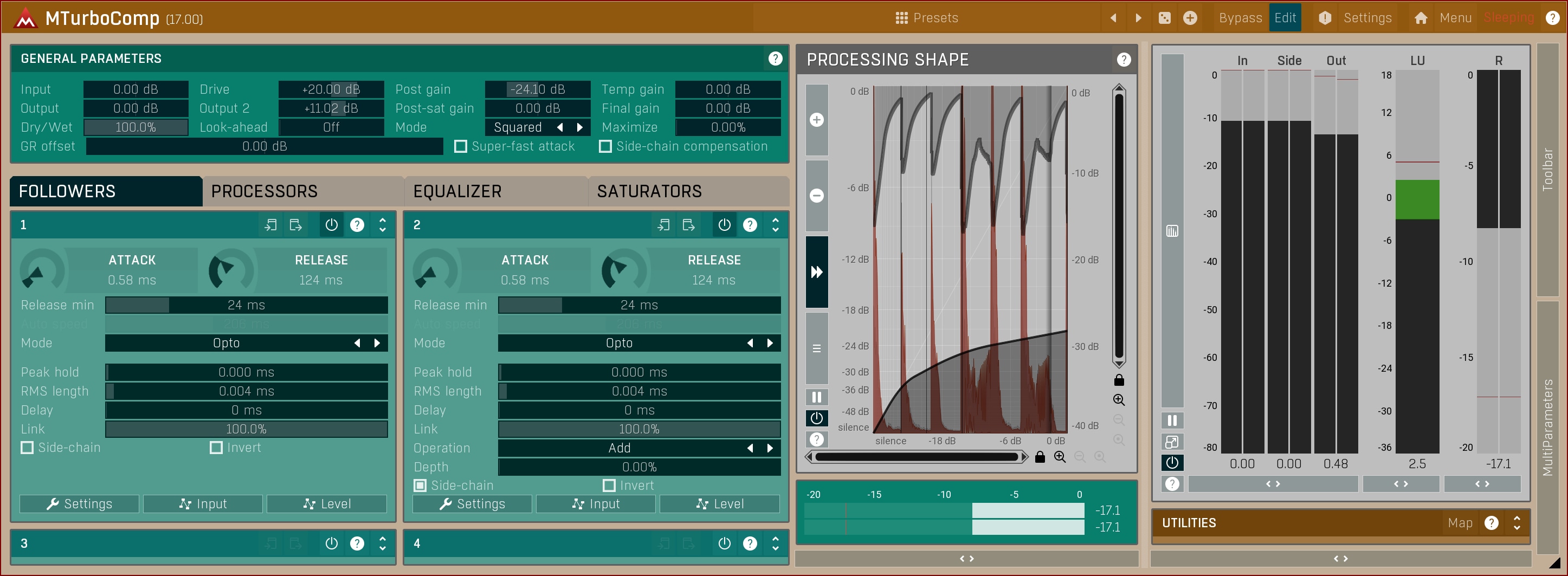Toggle follower 1 power button
Screen dimensions: 1568x576
coord(331,225)
